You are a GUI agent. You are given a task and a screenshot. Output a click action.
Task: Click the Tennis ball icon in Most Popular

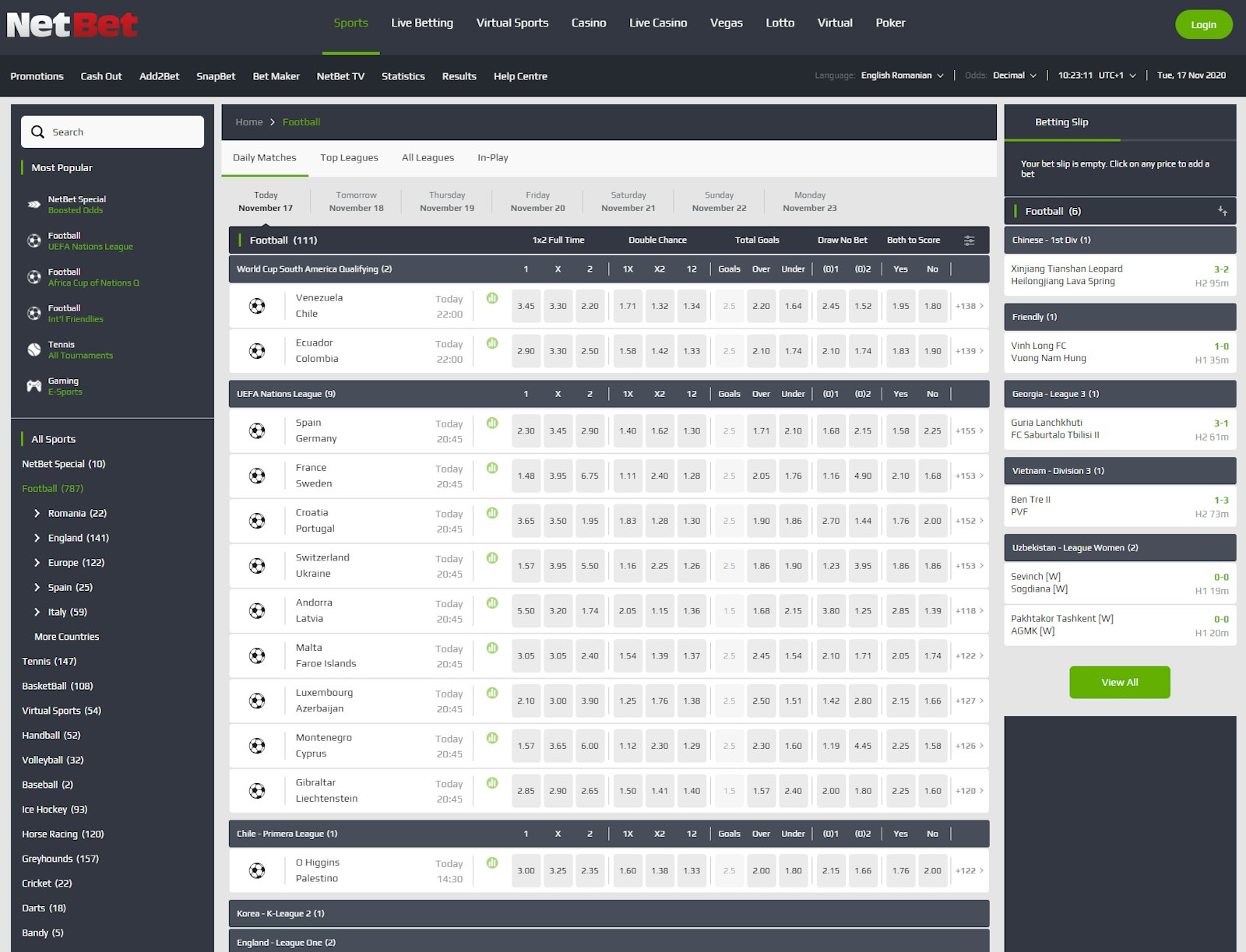pos(34,350)
